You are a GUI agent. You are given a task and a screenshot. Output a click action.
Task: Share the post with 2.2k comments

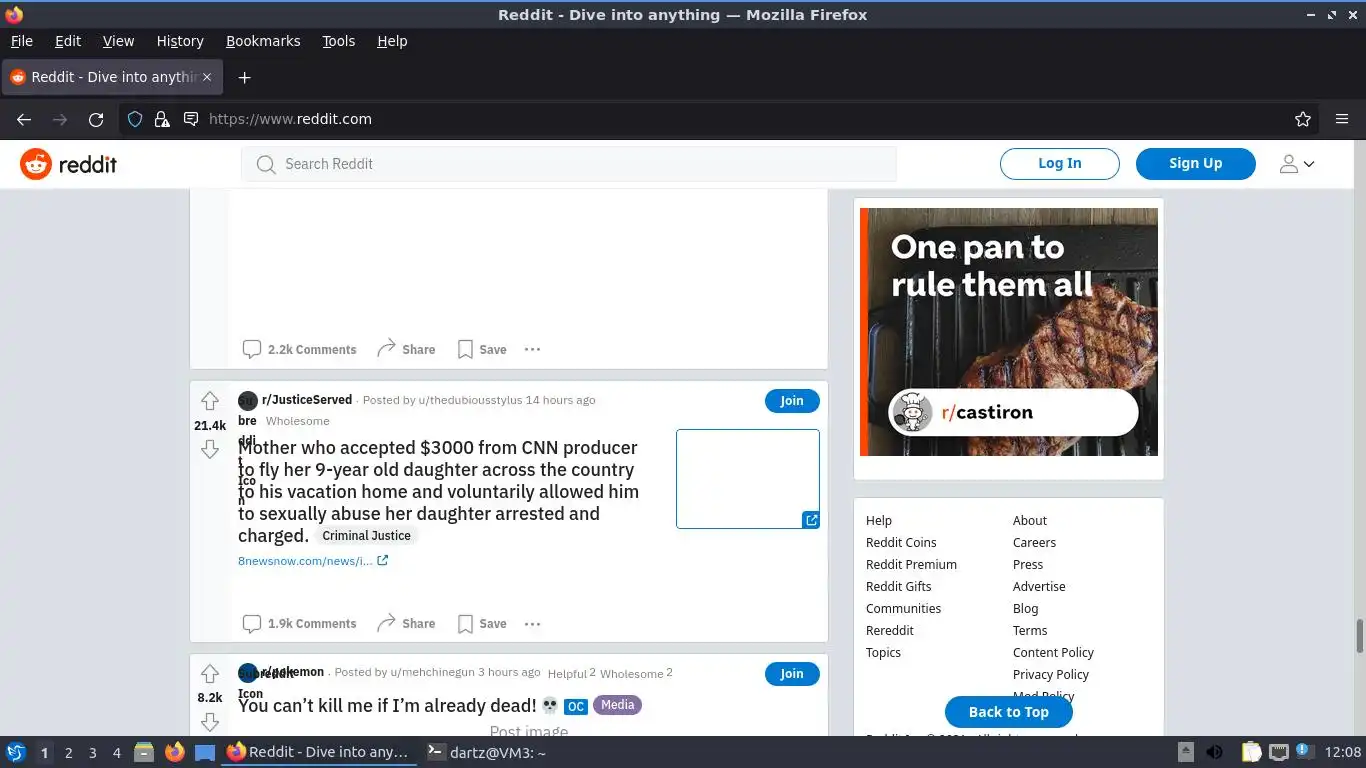406,349
